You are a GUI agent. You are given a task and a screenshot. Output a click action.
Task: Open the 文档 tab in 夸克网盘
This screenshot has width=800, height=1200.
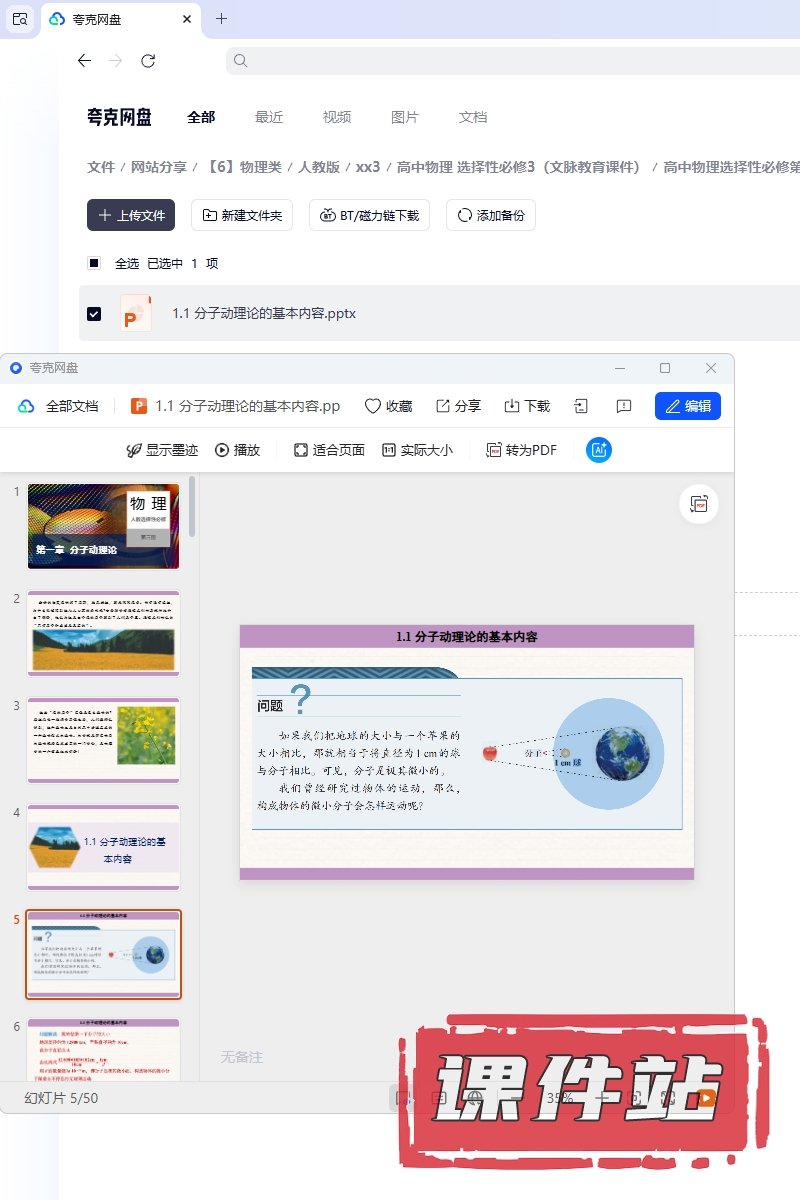click(473, 117)
